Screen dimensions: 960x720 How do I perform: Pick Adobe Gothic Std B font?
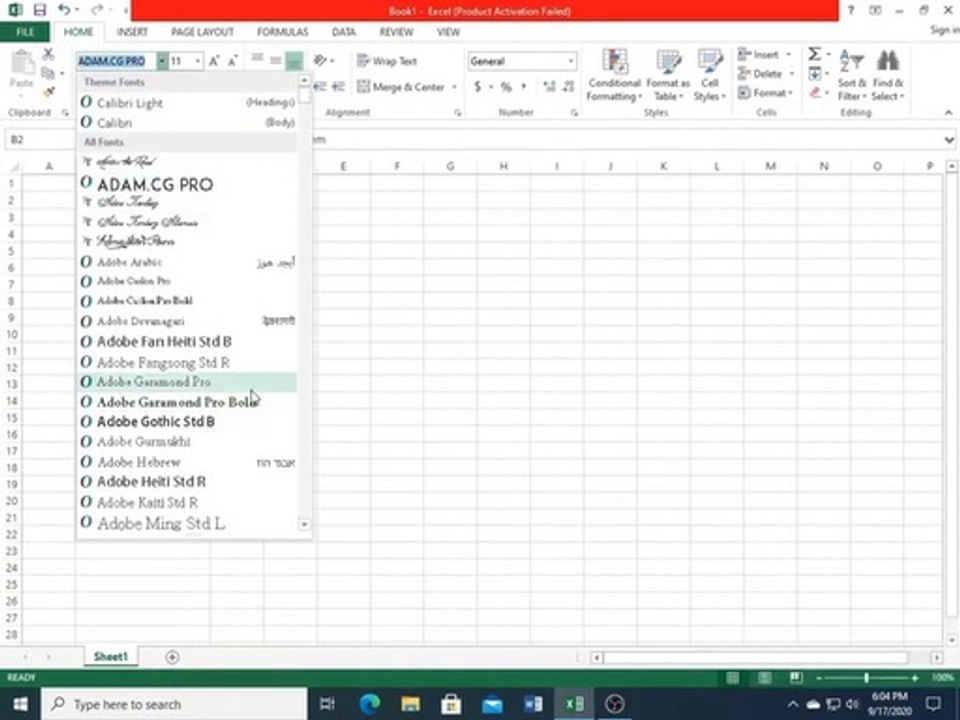(187, 422)
